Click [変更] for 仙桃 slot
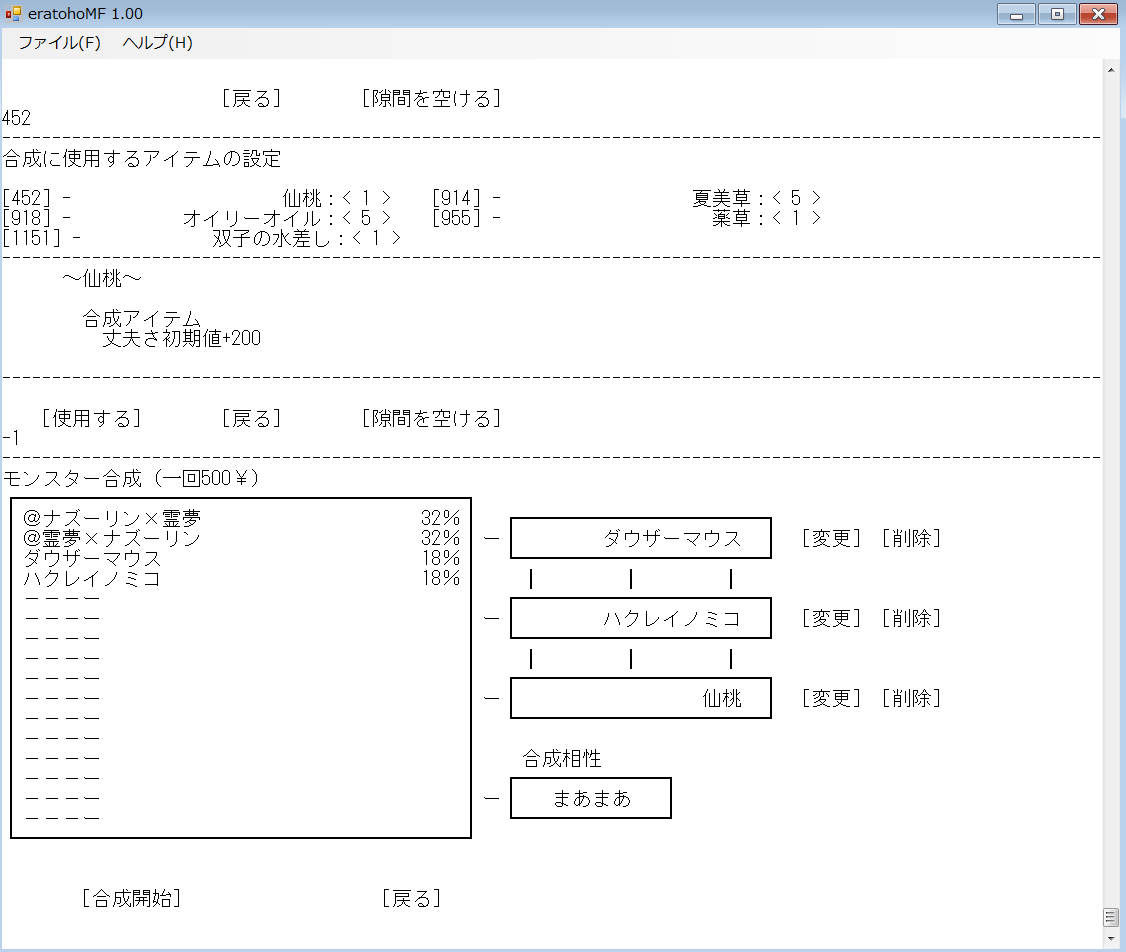Screen dimensions: 1126x952 (831, 698)
